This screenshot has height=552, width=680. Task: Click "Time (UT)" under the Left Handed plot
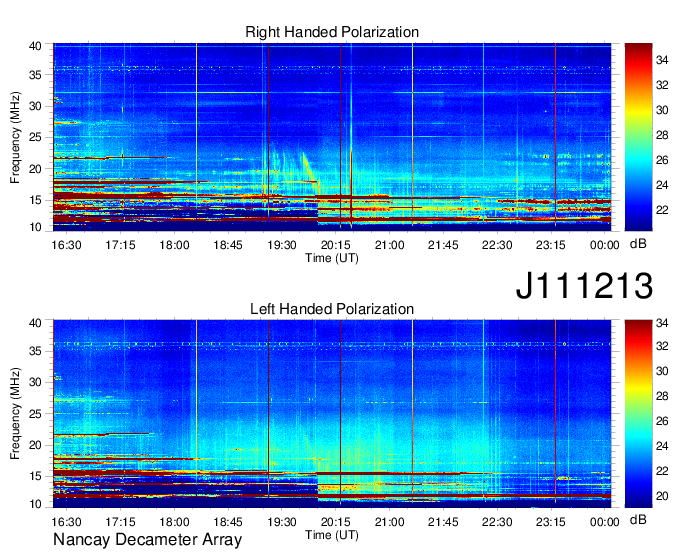click(x=332, y=535)
